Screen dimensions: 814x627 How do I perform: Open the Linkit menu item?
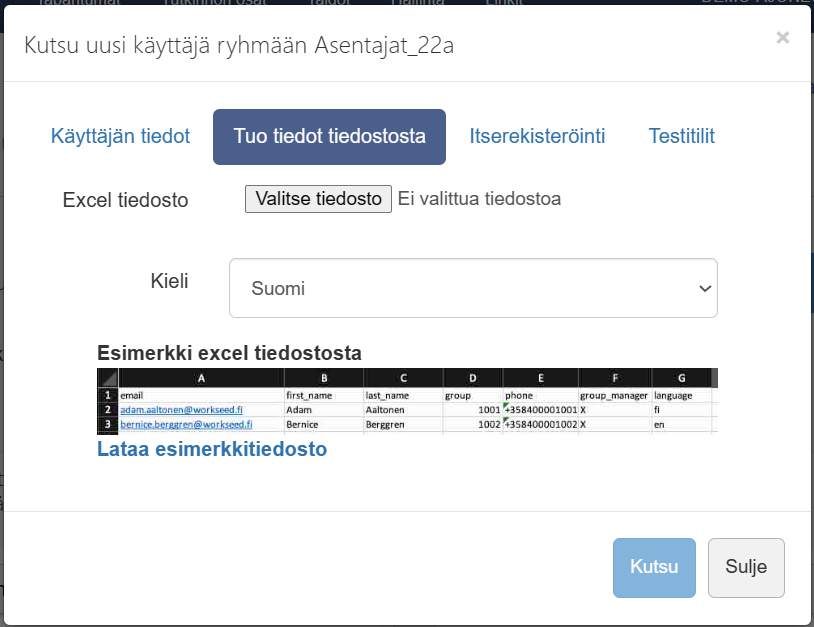[505, 3]
